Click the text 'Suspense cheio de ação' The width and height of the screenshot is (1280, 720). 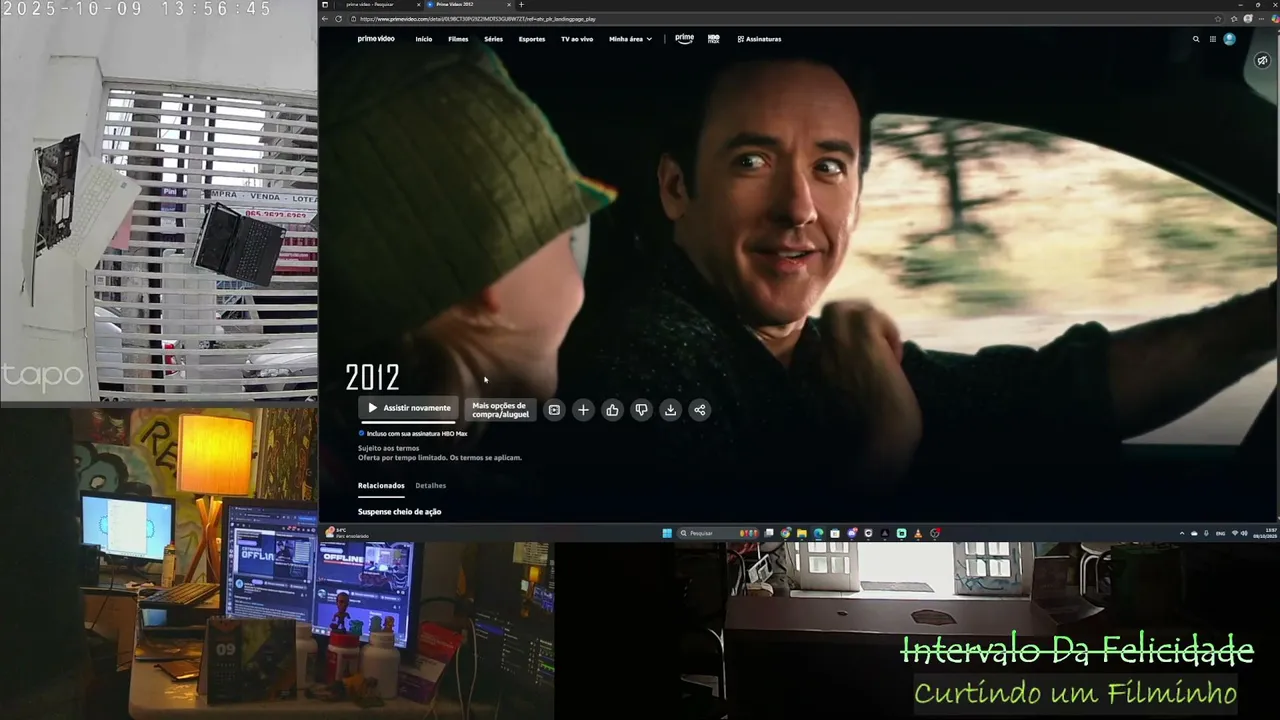400,512
